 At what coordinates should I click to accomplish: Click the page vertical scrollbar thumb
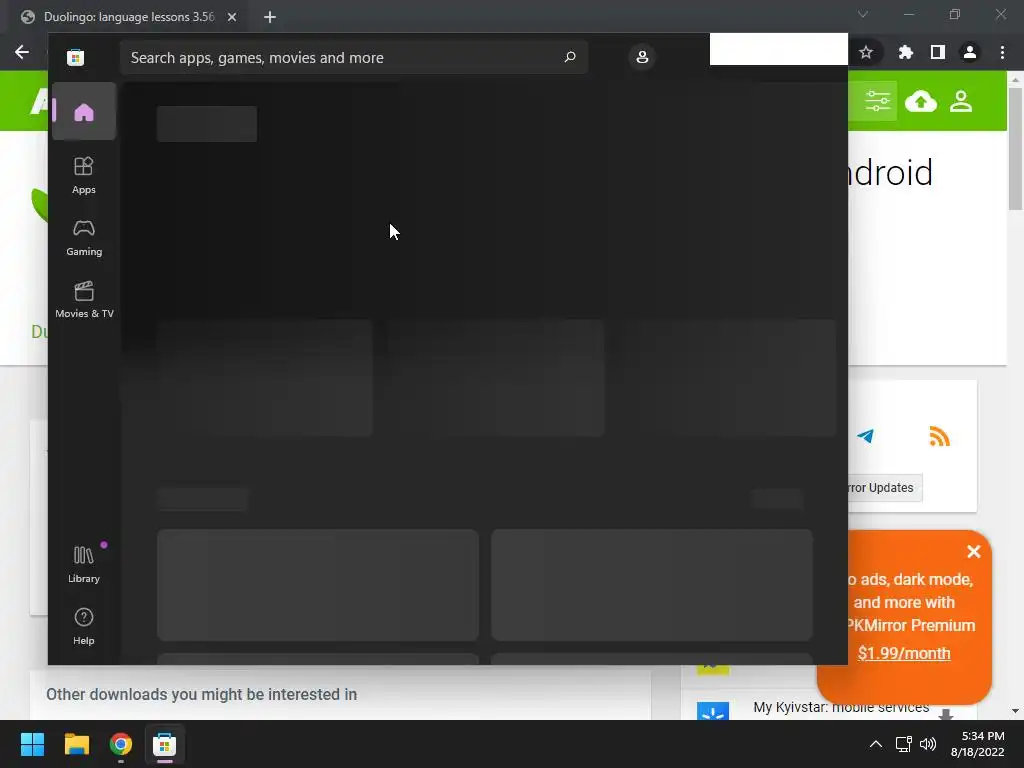point(1015,149)
